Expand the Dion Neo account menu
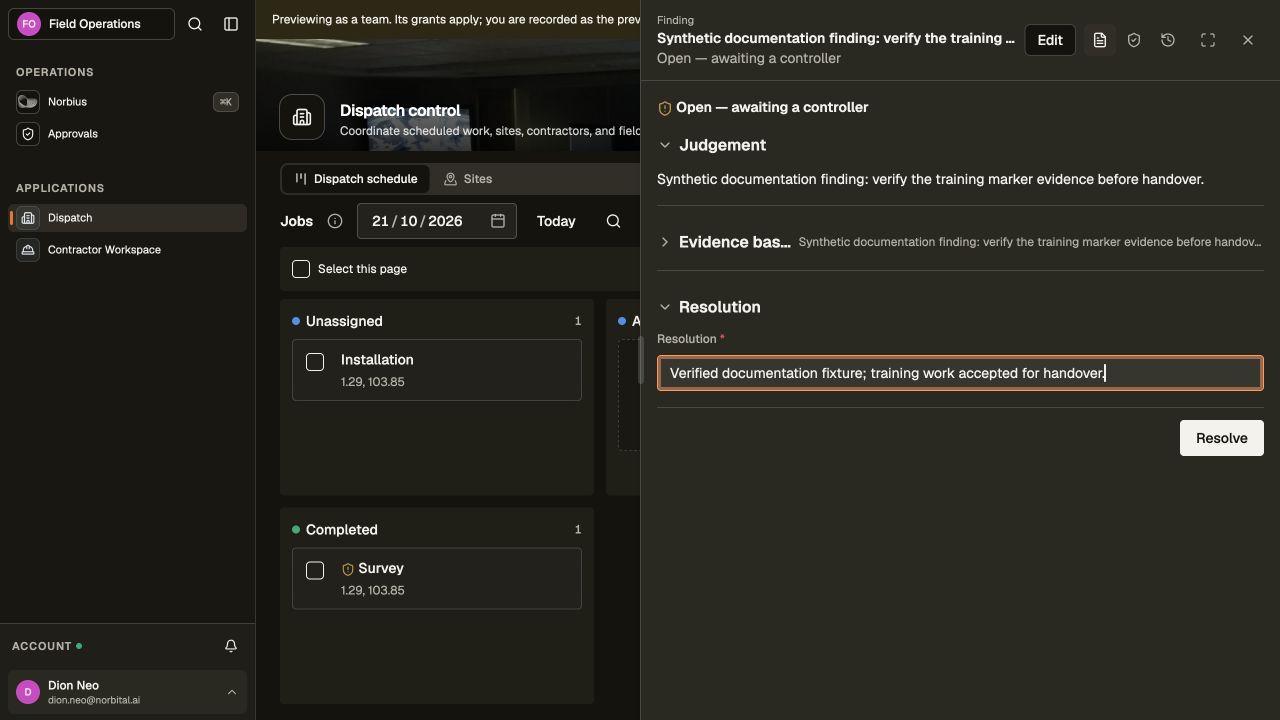This screenshot has height=720, width=1280. tap(127, 692)
